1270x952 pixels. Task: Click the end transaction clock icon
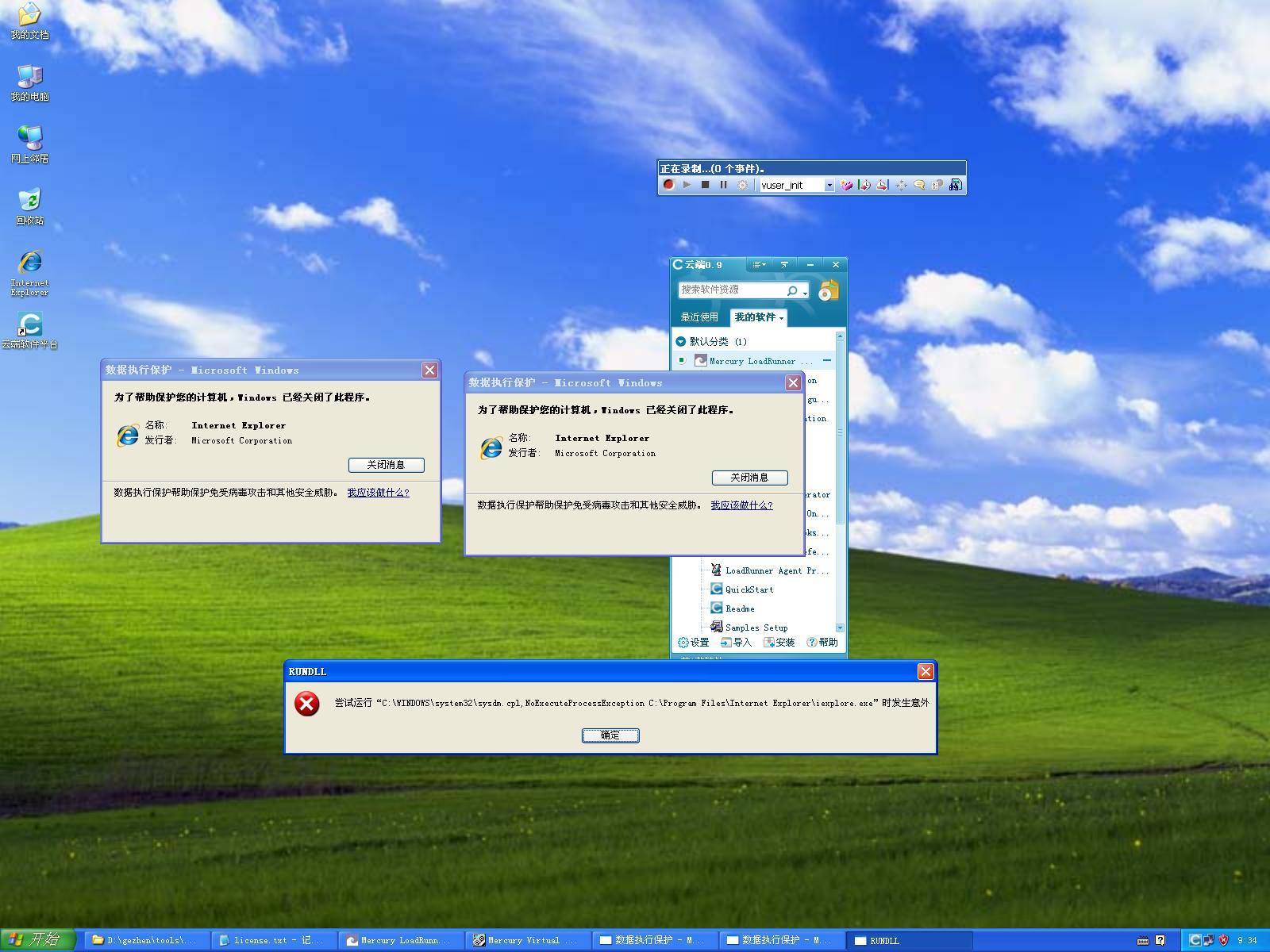(x=883, y=185)
